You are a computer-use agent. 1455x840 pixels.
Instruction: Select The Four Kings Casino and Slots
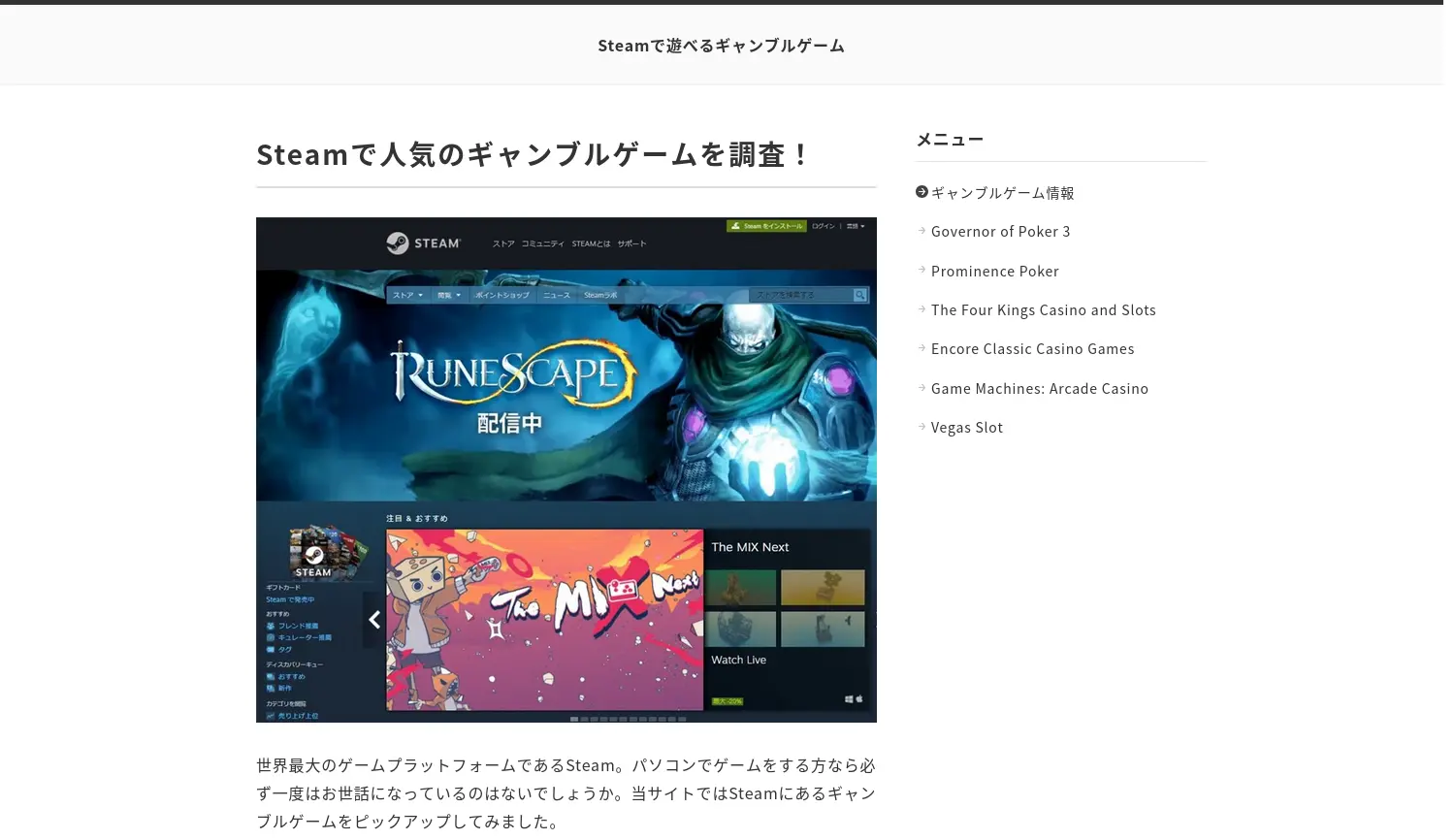tap(1043, 310)
